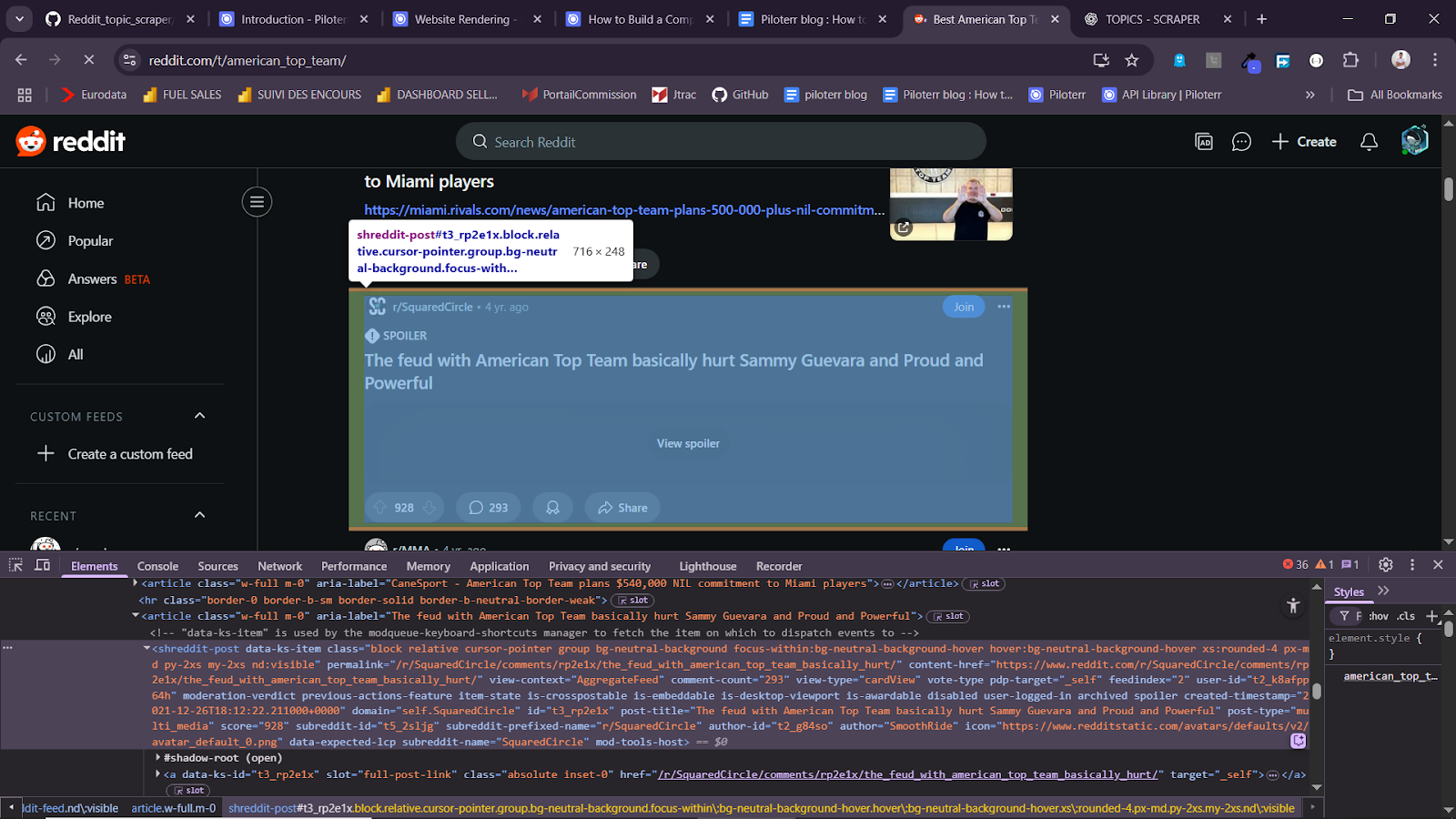The image size is (1456, 819).
Task: Open DevTools more options menu
Action: point(1412,565)
